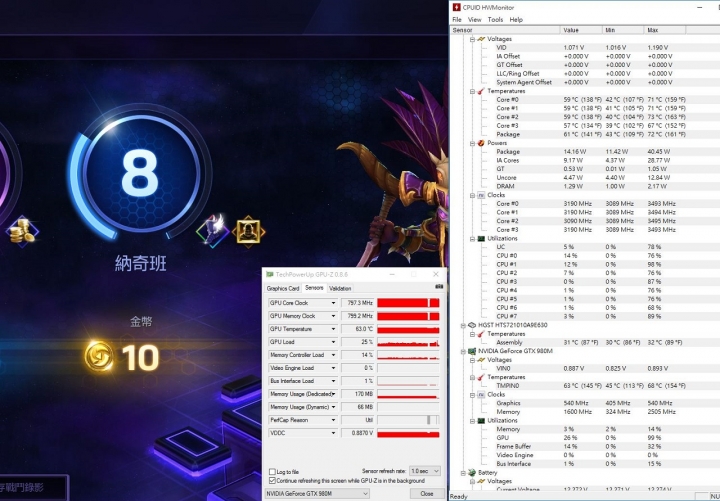Open the Memory Usage (Dedicated) sensor dropdown

[333, 394]
